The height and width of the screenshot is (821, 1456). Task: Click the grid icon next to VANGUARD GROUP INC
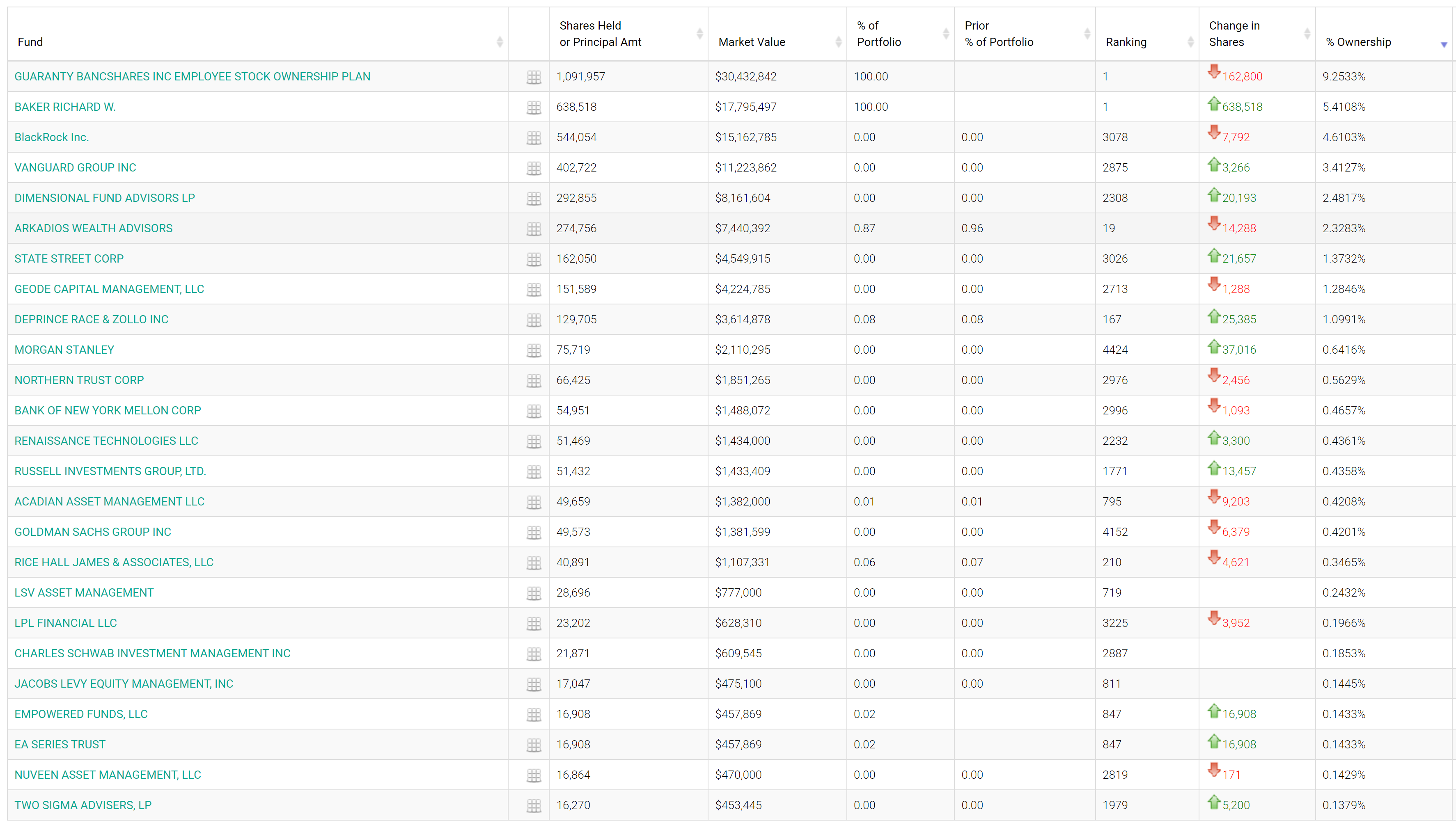[x=534, y=168]
